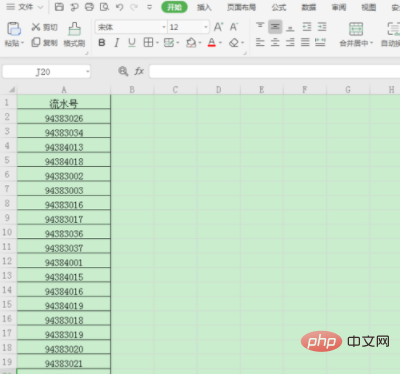The image size is (400, 374).
Task: Click the Redo arrow
Action: (x=134, y=7)
